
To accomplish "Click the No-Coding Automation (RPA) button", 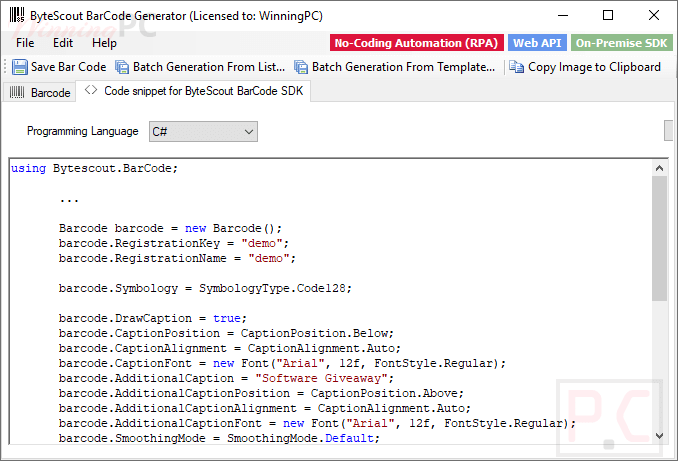I will click(x=416, y=43).
